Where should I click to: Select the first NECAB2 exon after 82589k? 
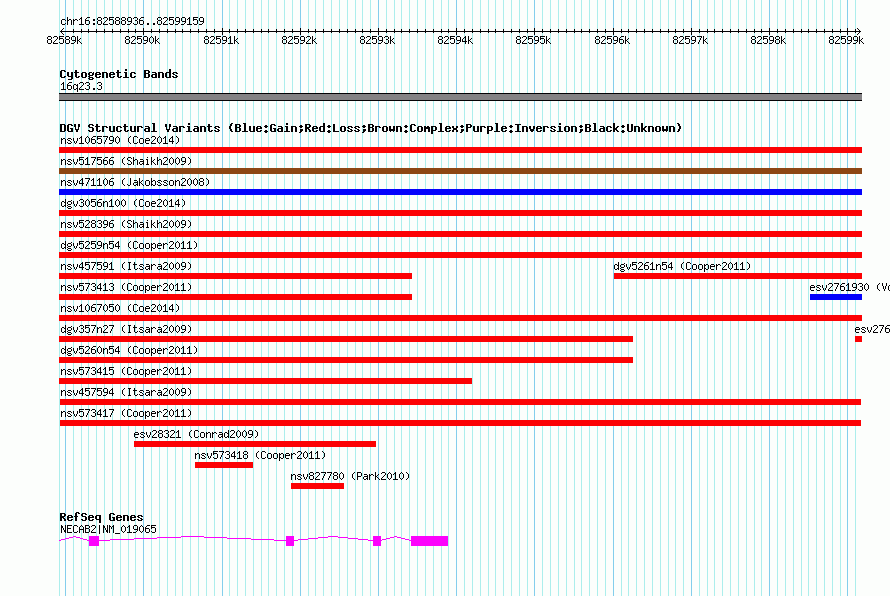[94, 541]
